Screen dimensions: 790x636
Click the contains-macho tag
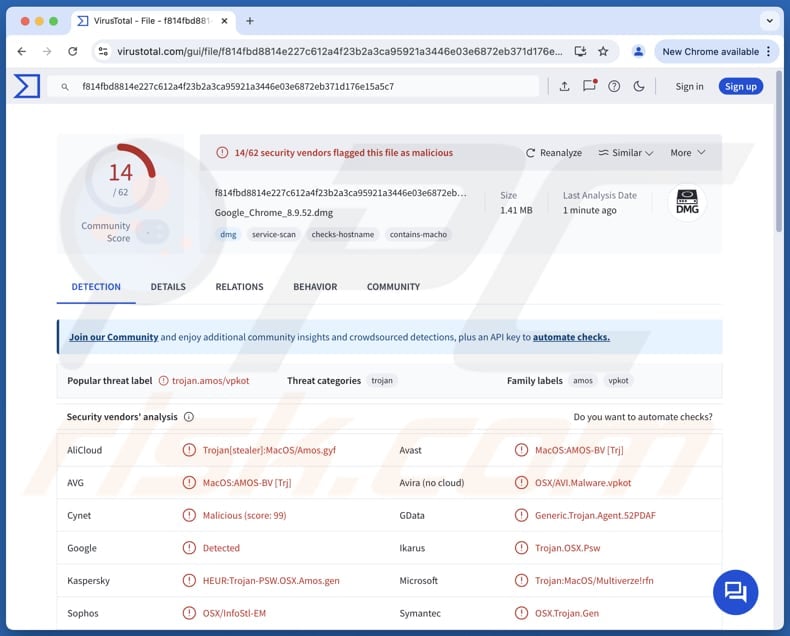click(418, 234)
